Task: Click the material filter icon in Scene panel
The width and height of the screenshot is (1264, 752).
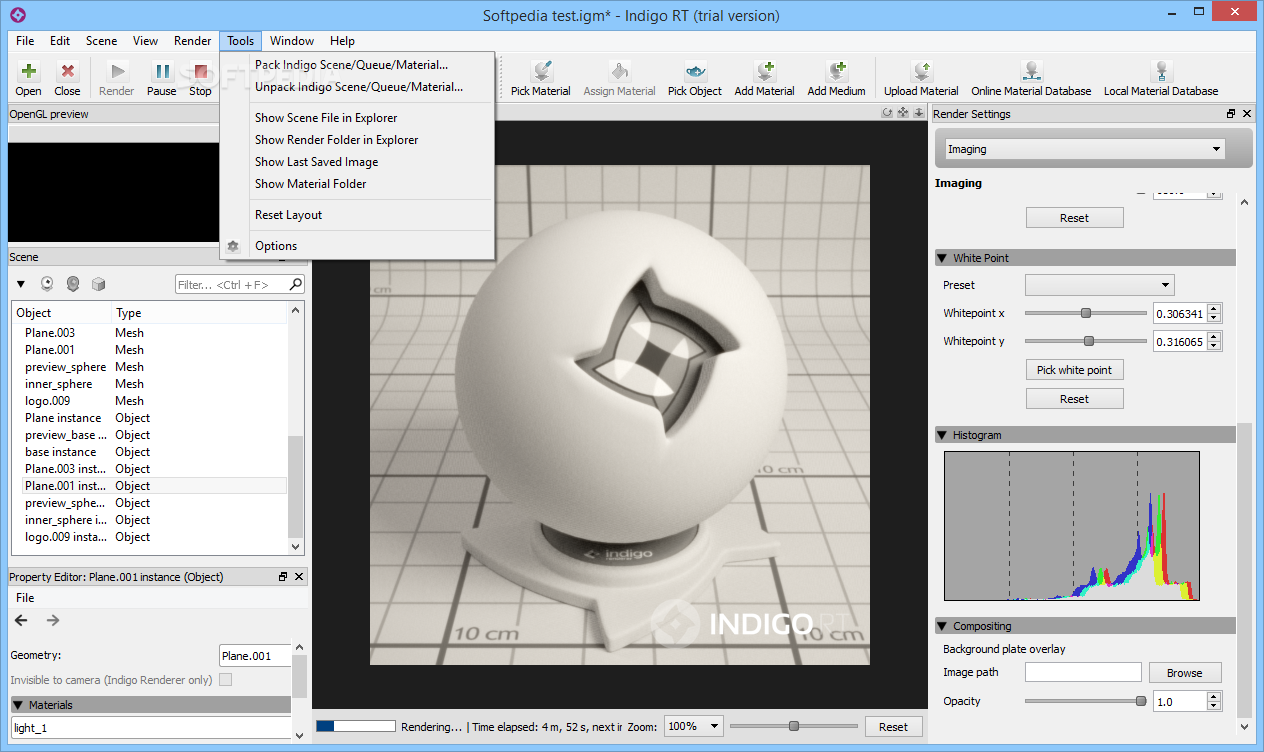Action: (73, 284)
